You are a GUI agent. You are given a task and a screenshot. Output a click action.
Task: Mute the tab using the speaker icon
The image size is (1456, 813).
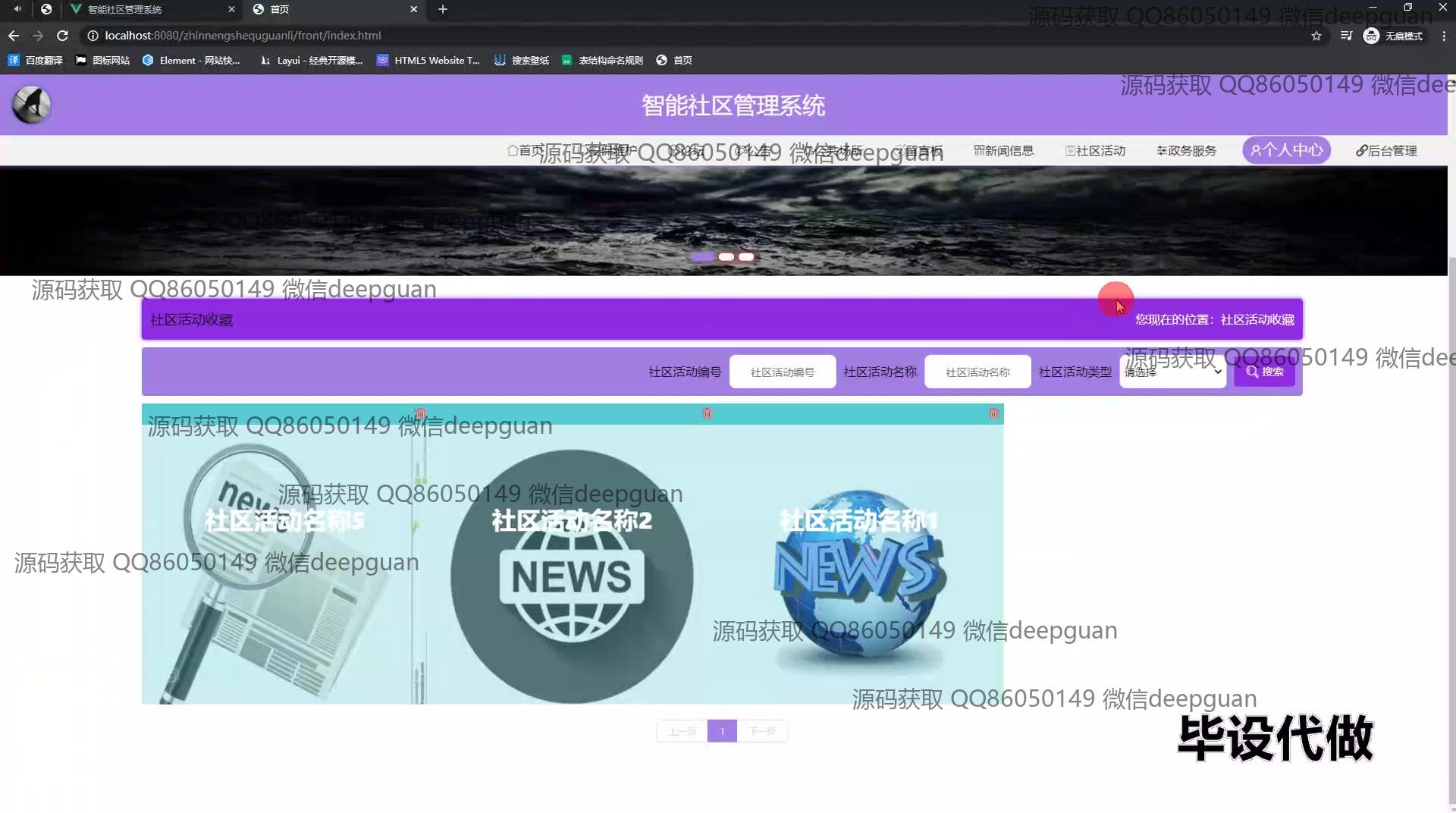coord(17,9)
